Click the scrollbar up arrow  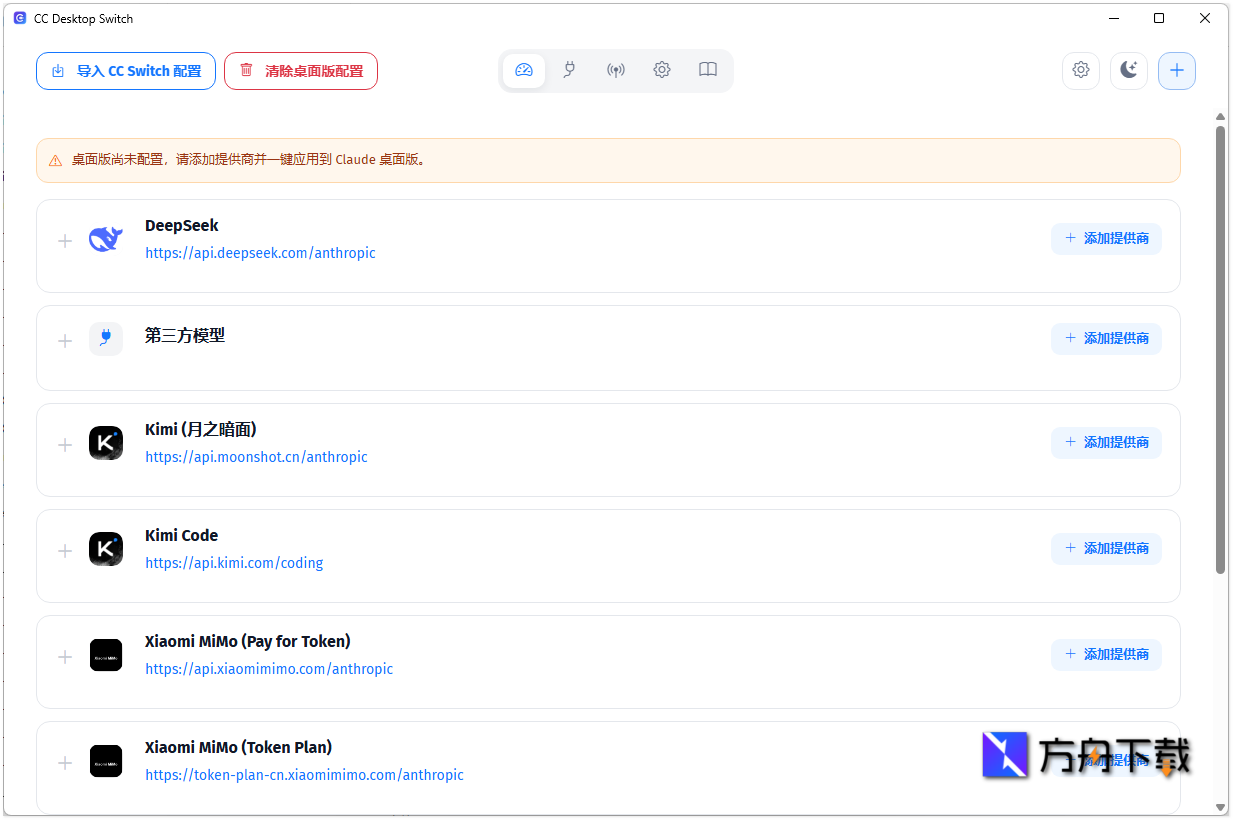[1220, 116]
